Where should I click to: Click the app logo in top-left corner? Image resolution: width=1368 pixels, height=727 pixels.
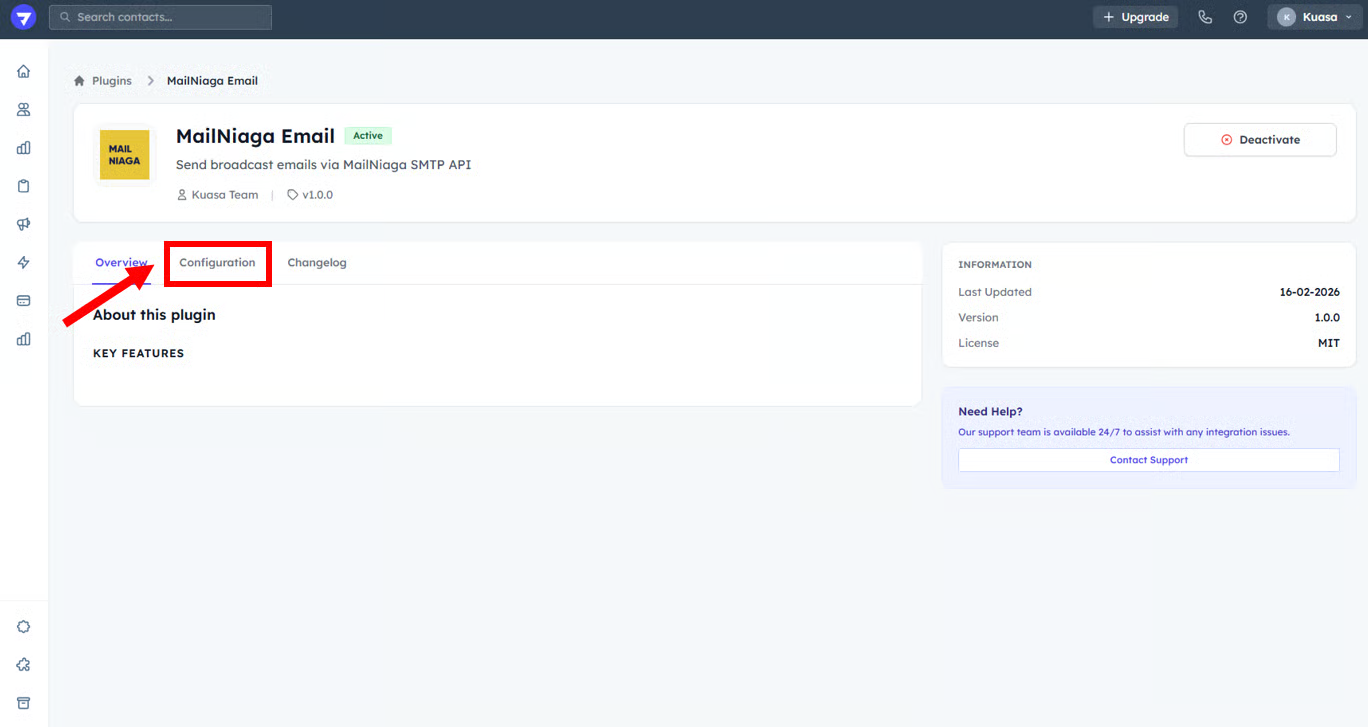tap(23, 17)
